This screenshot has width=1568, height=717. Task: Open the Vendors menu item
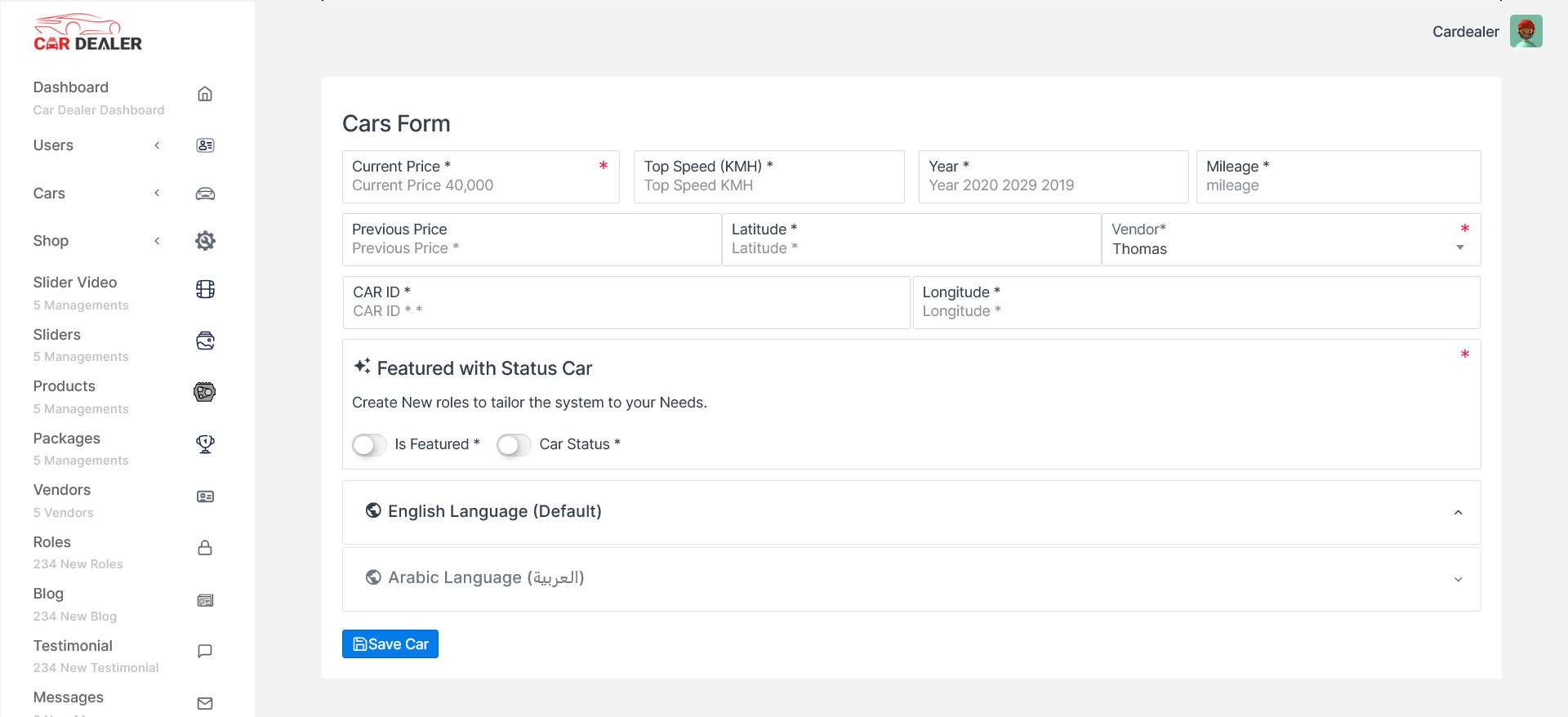click(x=62, y=490)
